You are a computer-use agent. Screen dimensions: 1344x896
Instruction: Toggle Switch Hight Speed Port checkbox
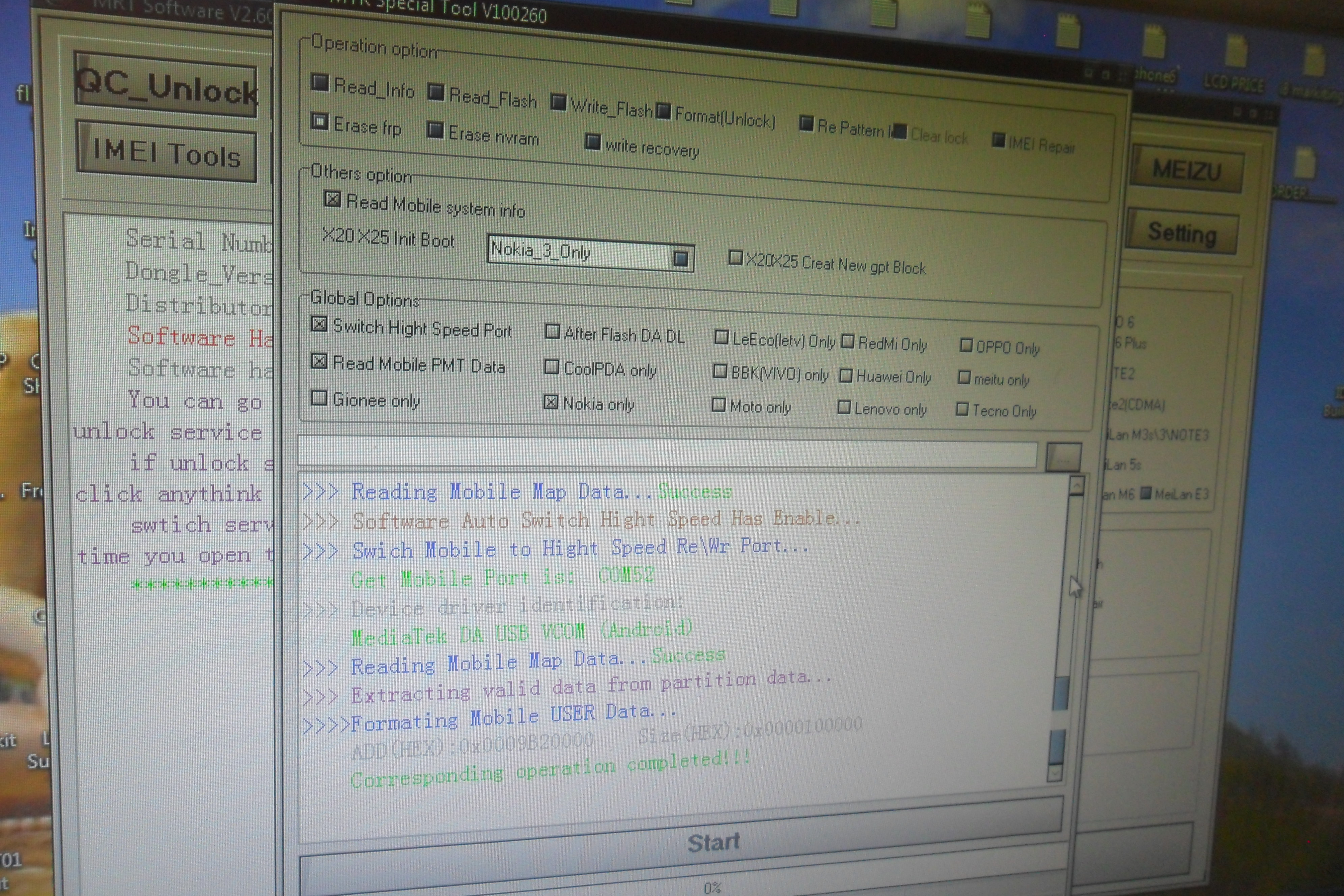(x=319, y=325)
